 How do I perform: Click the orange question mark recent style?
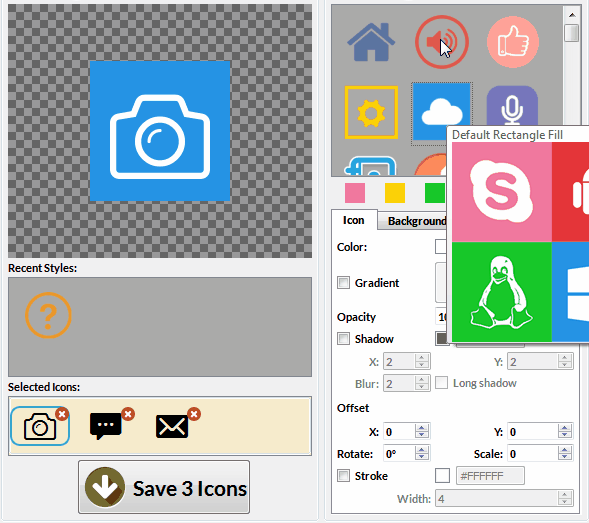(x=48, y=315)
